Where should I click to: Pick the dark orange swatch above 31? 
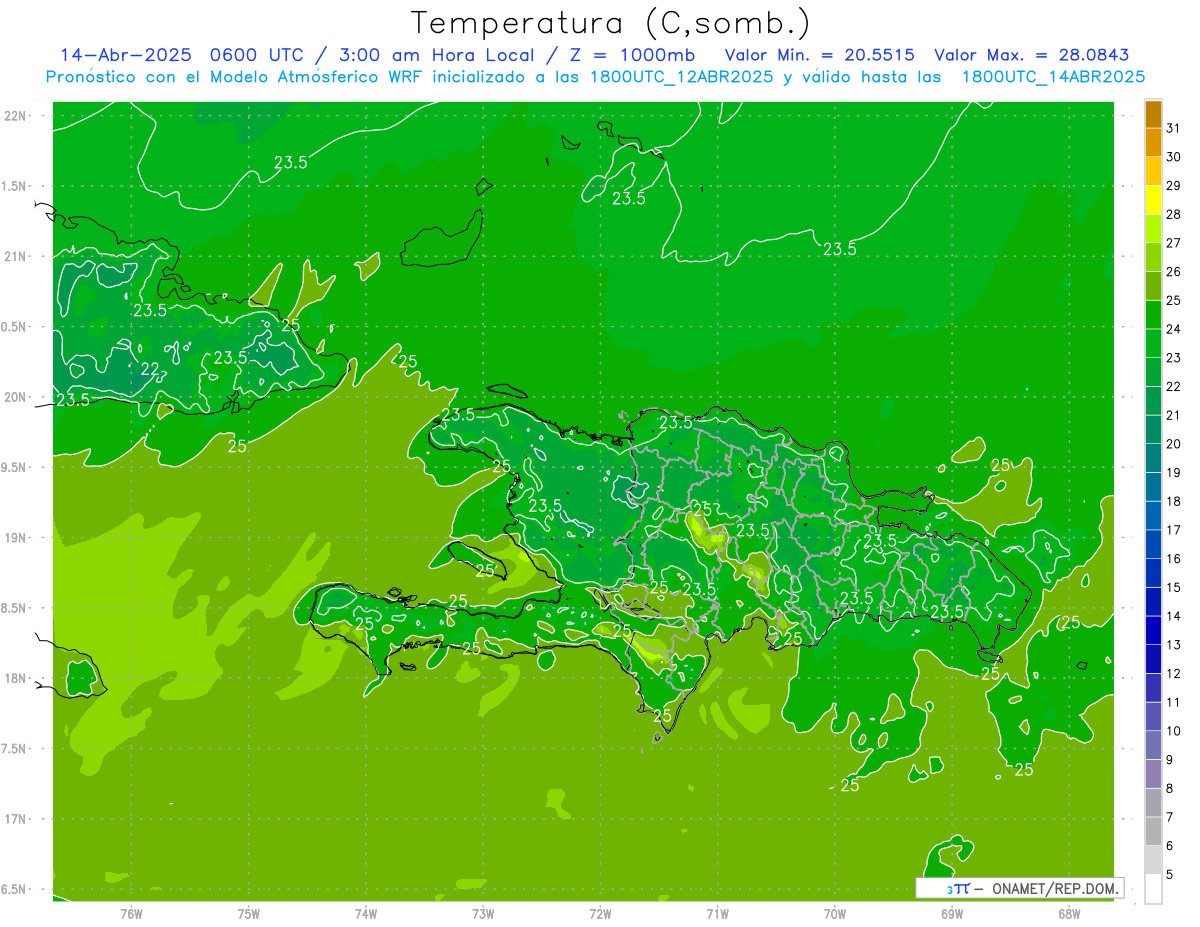pos(1153,113)
